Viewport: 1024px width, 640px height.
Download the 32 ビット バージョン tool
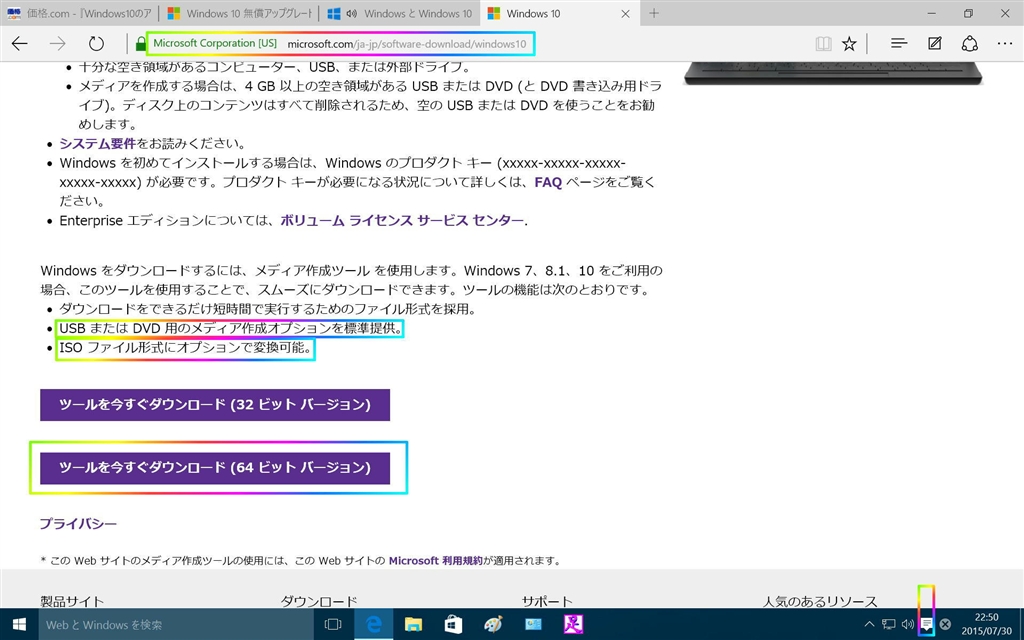tap(215, 405)
